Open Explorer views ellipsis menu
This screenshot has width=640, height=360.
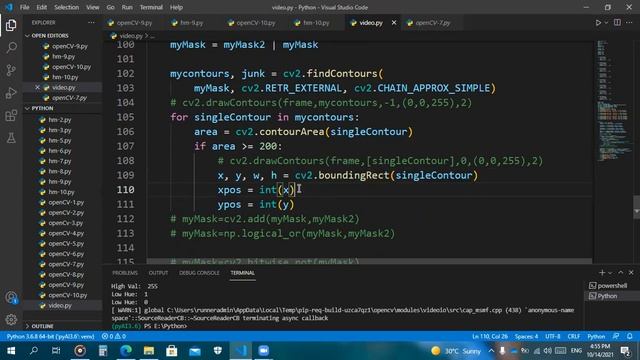pyautogui.click(x=91, y=23)
